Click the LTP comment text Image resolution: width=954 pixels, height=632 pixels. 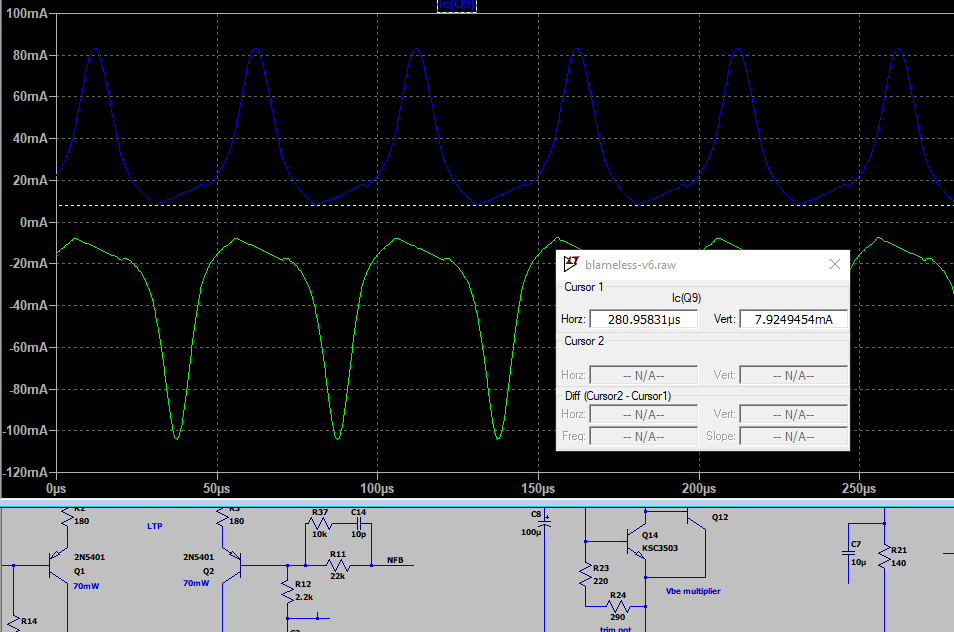[x=155, y=526]
